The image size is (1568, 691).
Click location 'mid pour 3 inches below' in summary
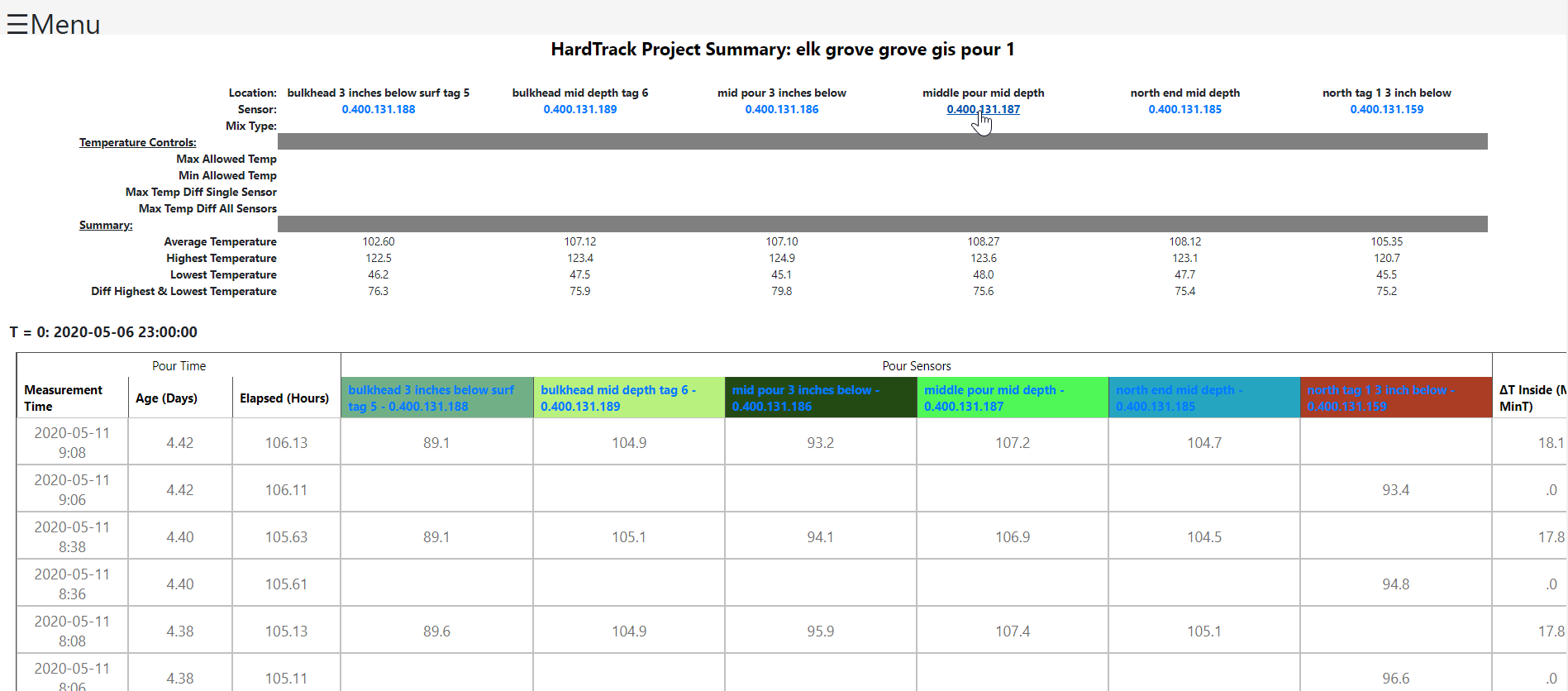[x=782, y=93]
